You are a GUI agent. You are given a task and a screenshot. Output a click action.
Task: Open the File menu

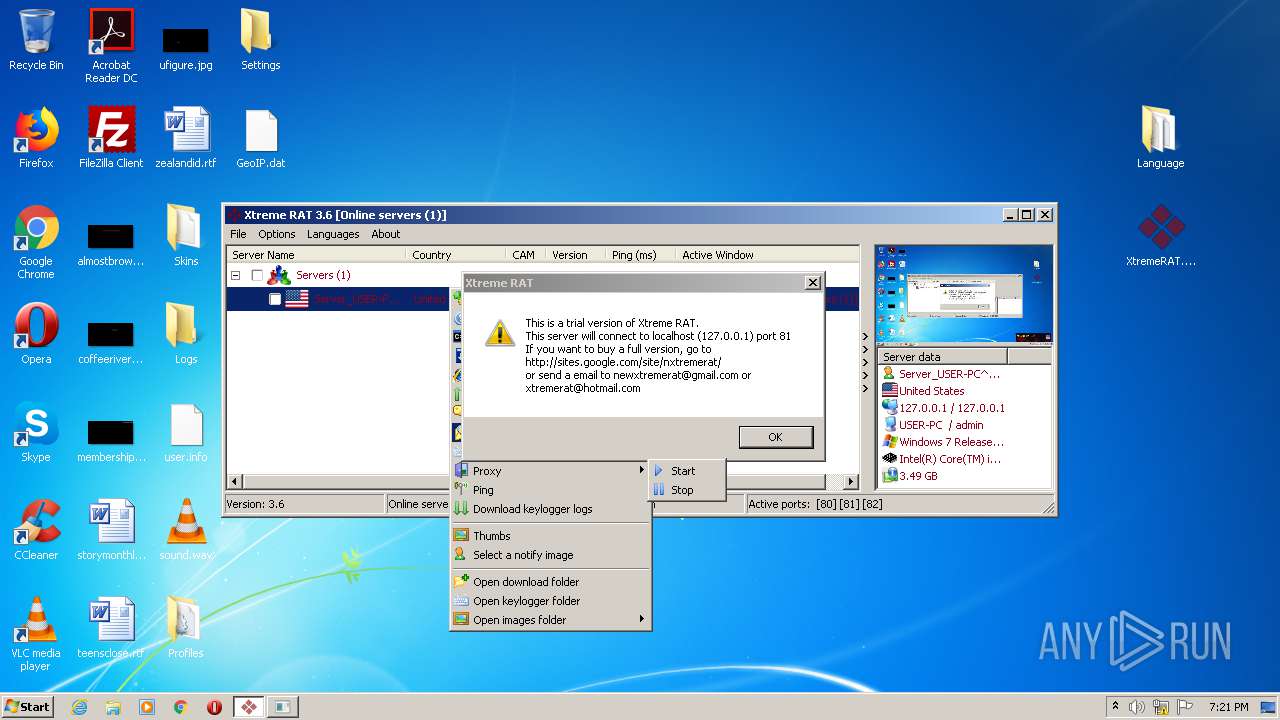click(238, 234)
